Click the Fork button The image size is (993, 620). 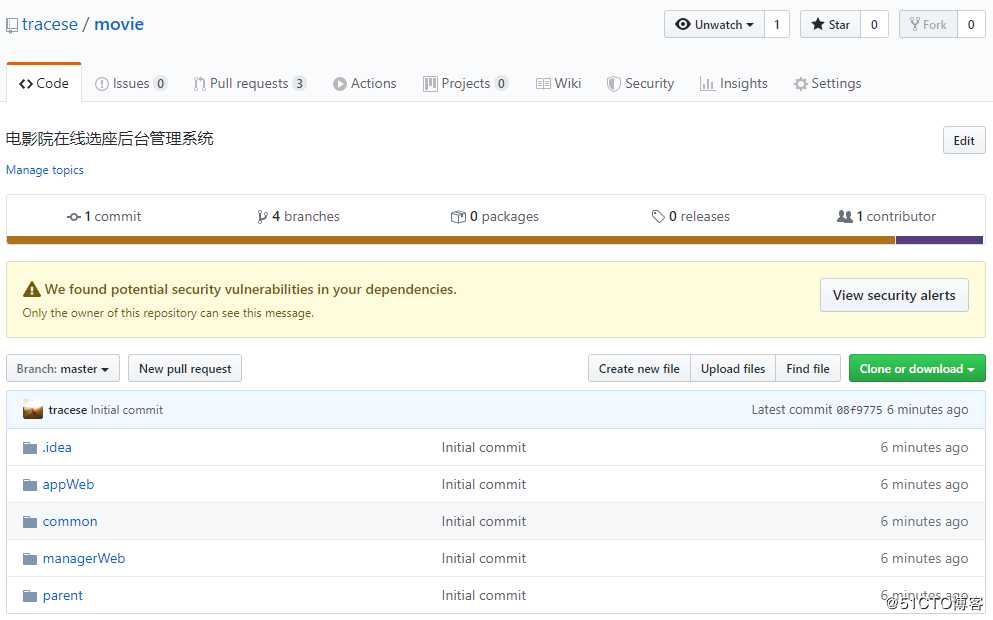pos(928,24)
